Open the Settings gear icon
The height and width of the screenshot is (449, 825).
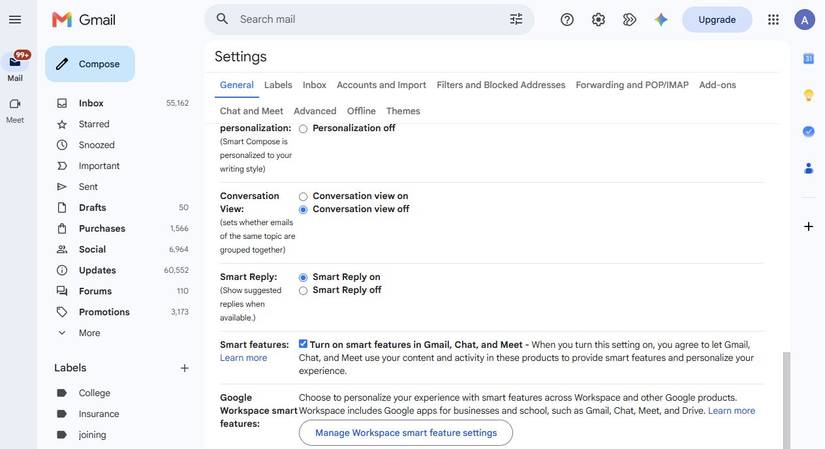pos(598,19)
